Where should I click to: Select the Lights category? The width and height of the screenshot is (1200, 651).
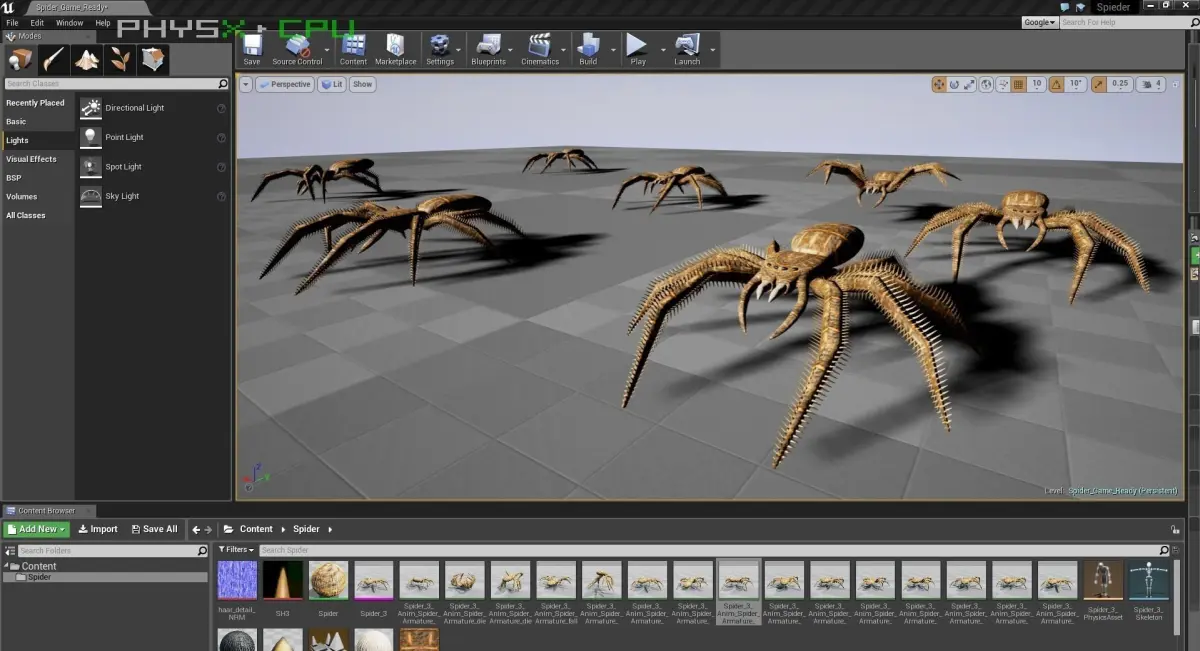pyautogui.click(x=18, y=140)
